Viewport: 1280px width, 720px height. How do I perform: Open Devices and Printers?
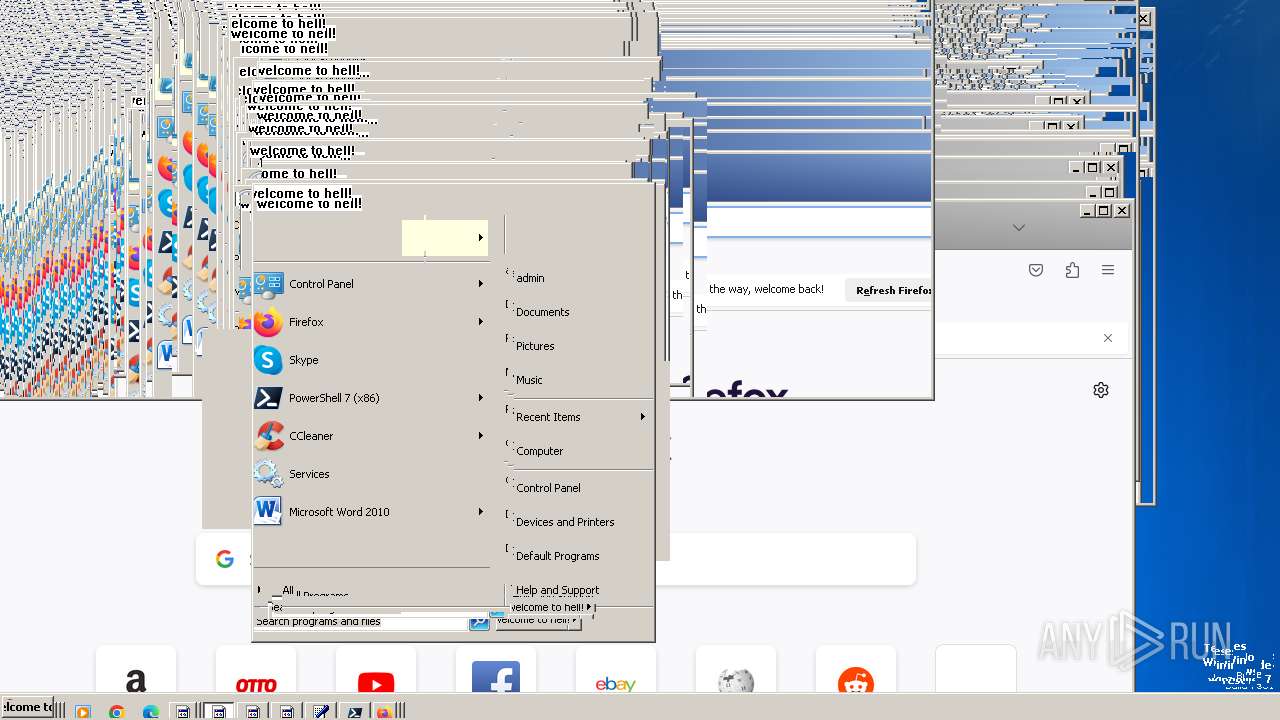(565, 522)
